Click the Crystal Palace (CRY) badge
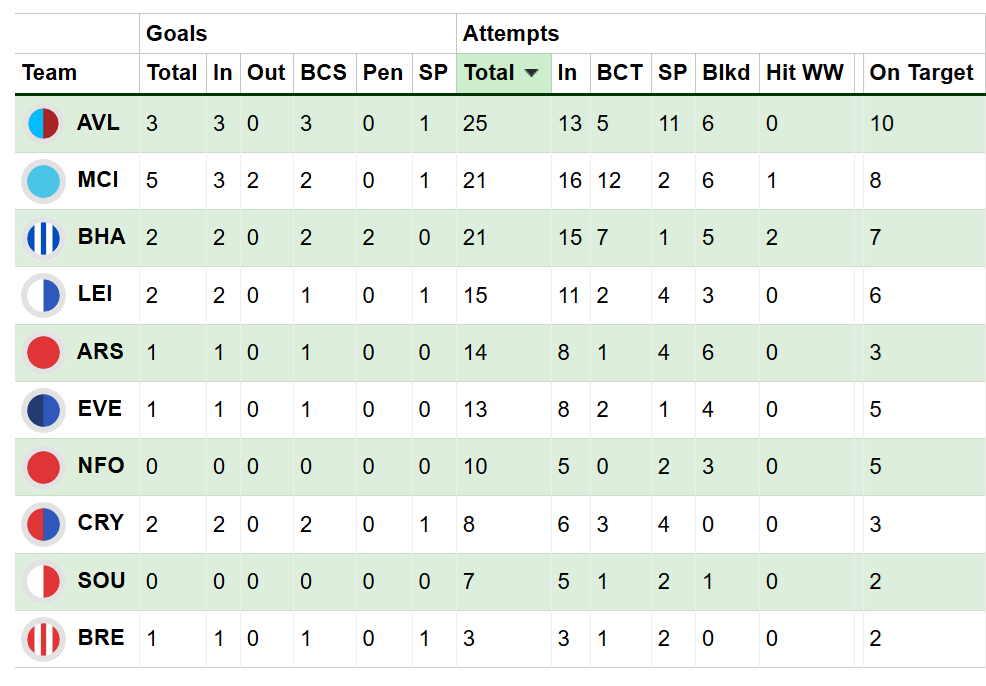This screenshot has width=986, height=686. (x=43, y=523)
